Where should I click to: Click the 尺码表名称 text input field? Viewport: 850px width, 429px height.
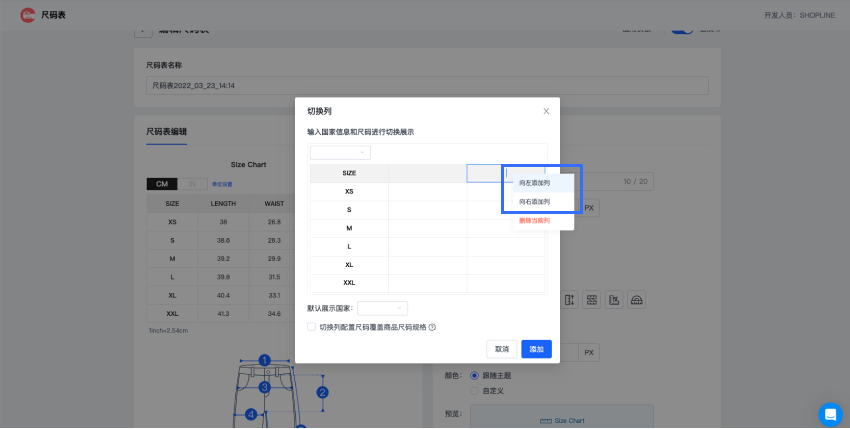click(427, 86)
